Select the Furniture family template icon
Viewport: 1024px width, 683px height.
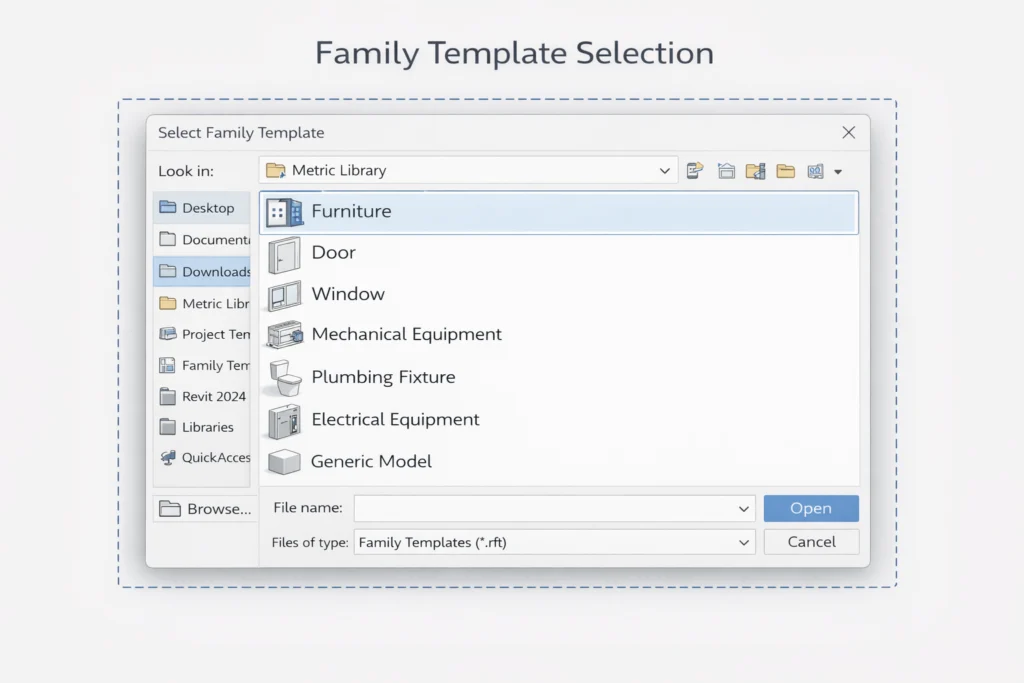click(x=284, y=211)
